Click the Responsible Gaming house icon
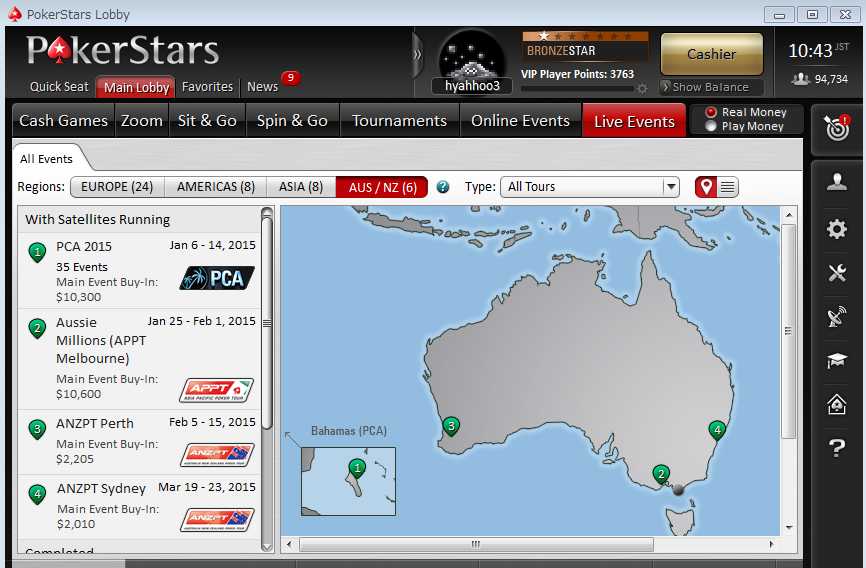The width and height of the screenshot is (866, 568). pyautogui.click(x=837, y=404)
